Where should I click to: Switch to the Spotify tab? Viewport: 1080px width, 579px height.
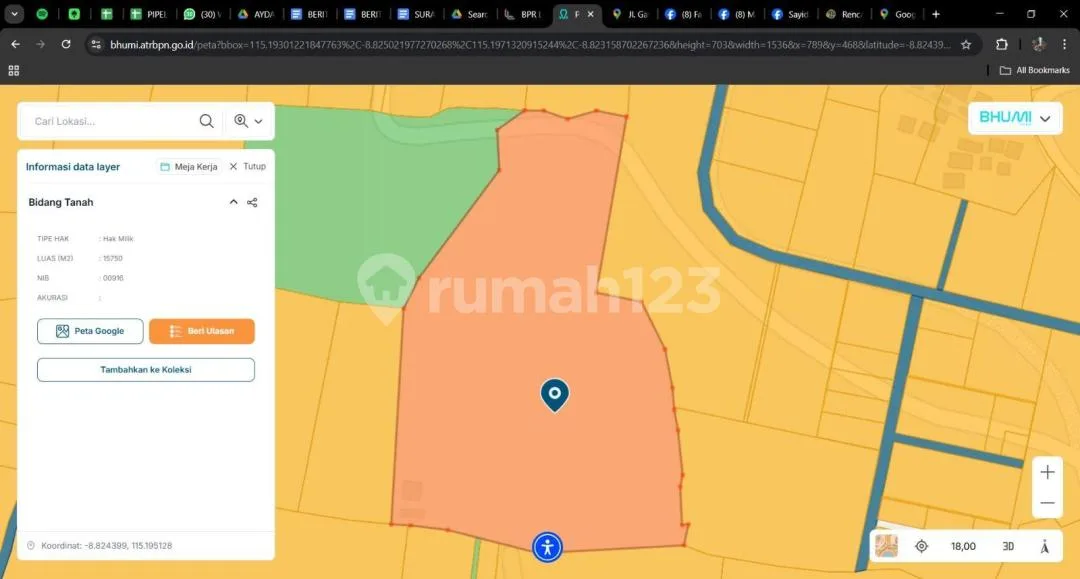click(x=42, y=14)
